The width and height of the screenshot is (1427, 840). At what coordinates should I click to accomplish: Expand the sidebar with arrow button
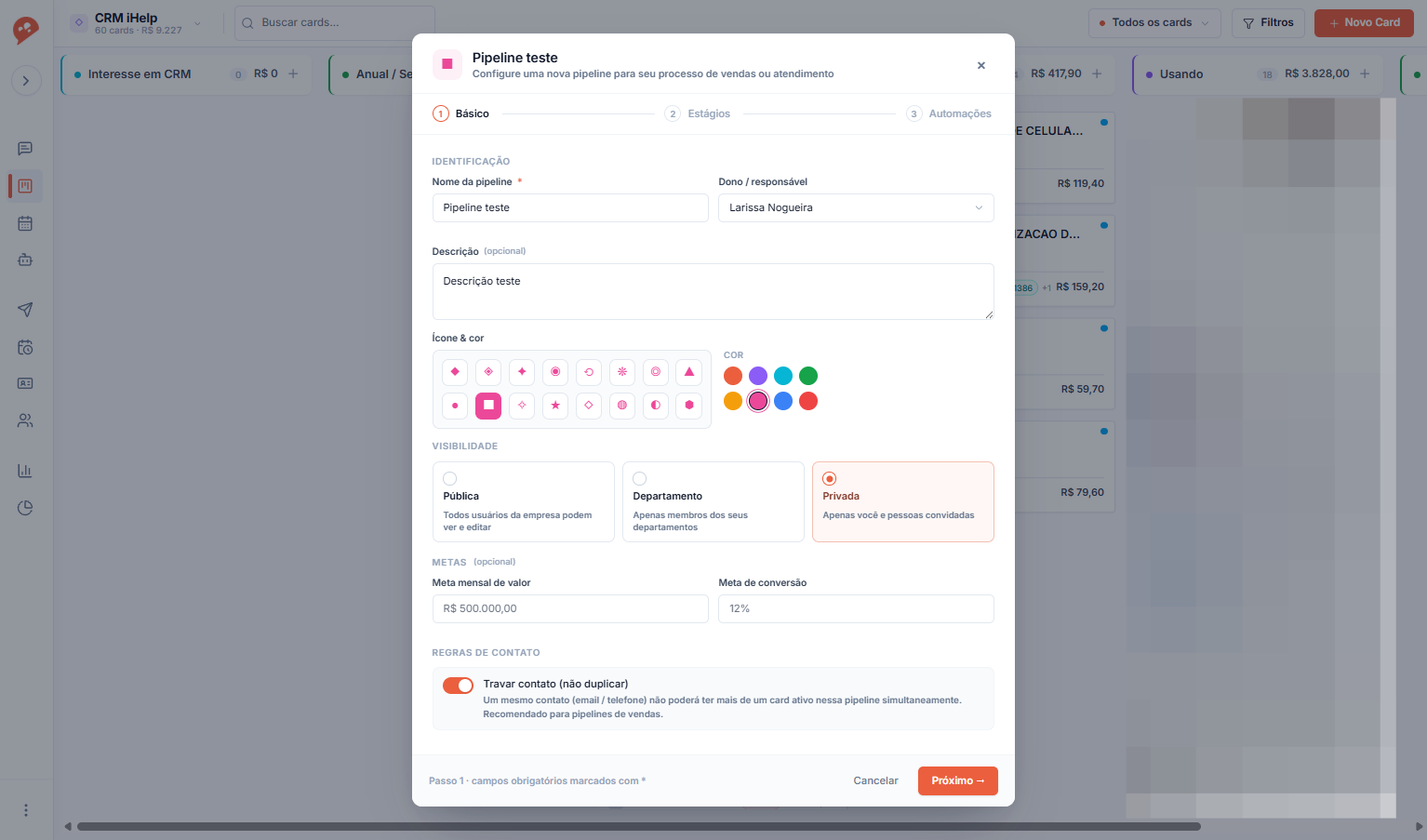point(26,81)
